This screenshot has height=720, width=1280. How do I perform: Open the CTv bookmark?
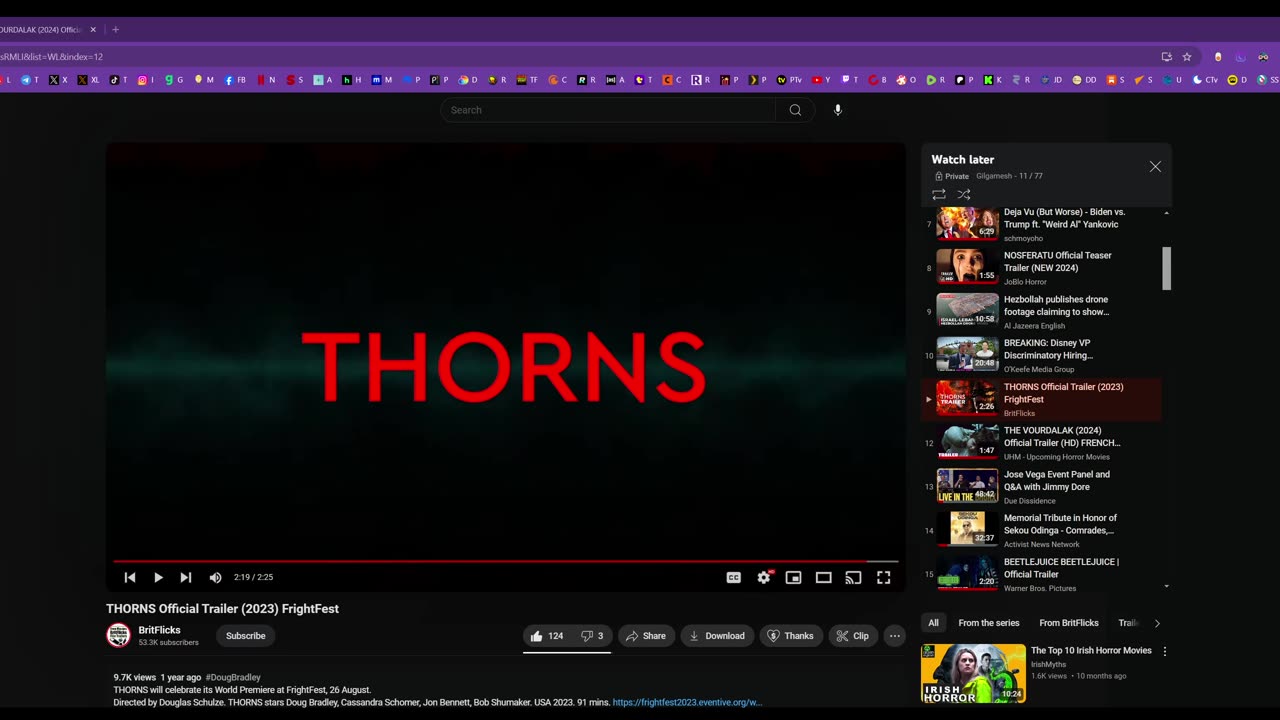1205,80
